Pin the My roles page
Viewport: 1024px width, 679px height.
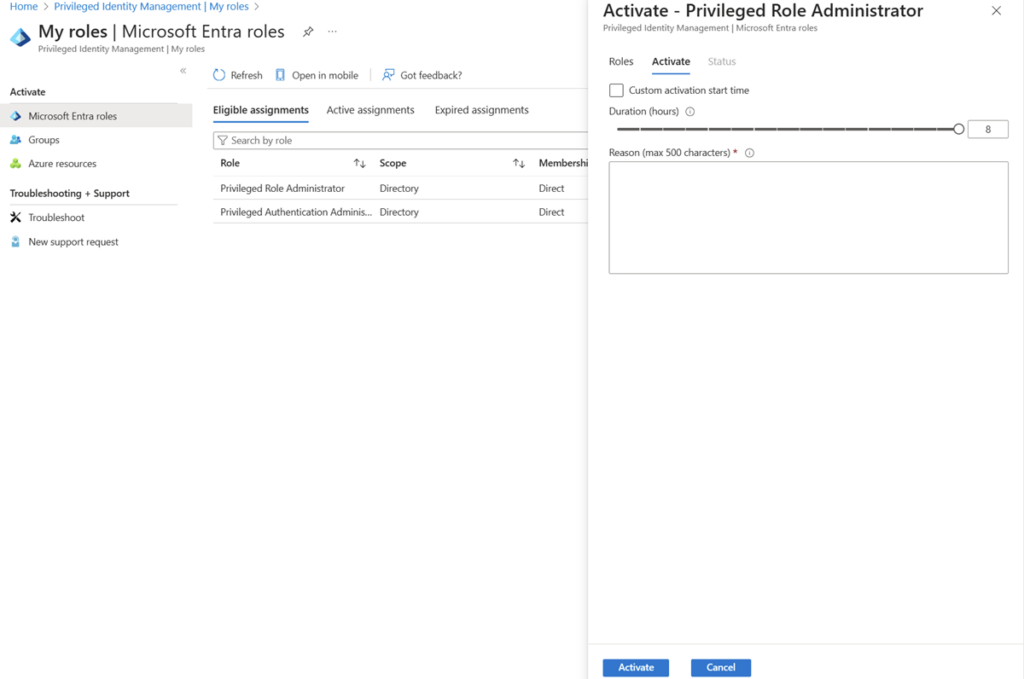[x=308, y=31]
